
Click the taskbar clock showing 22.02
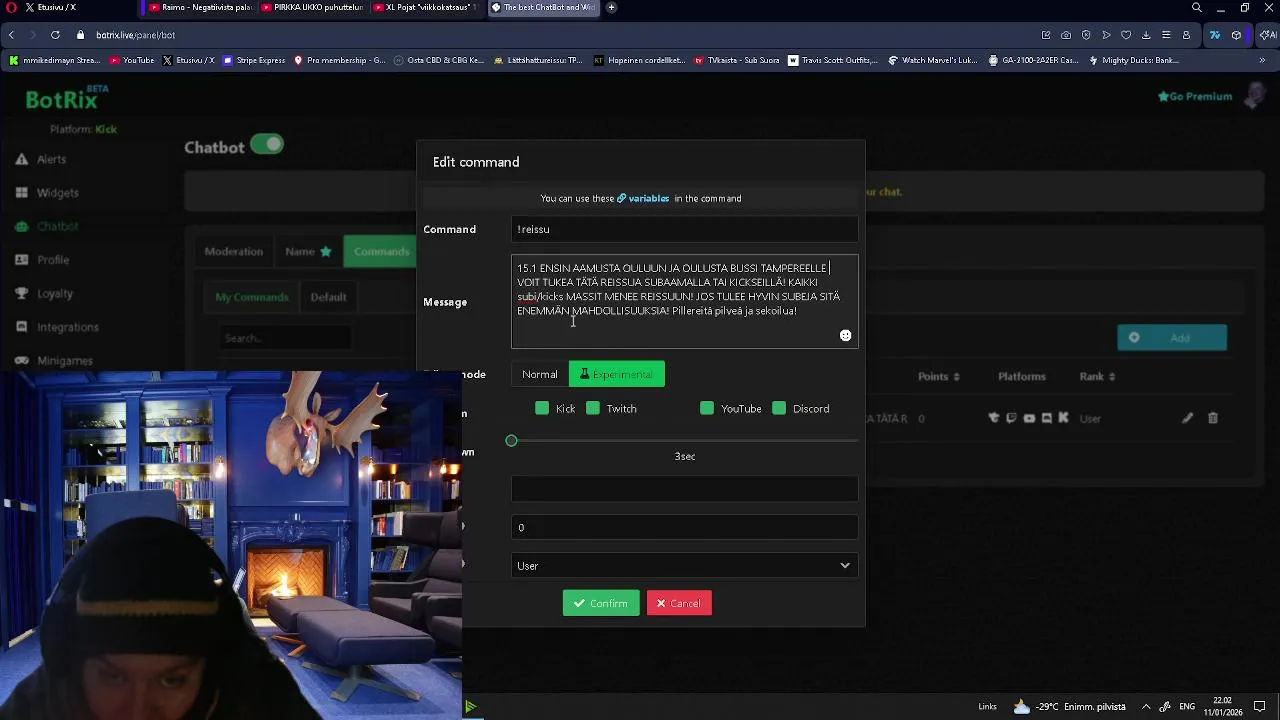(x=1222, y=706)
